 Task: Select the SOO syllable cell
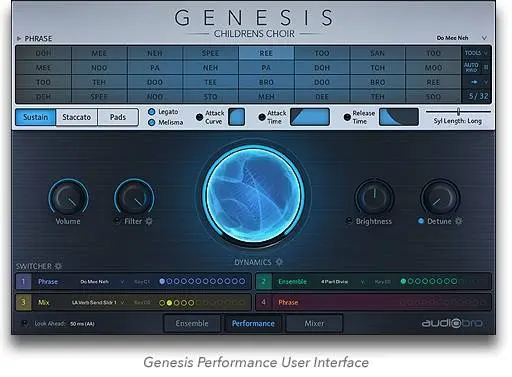coord(433,97)
